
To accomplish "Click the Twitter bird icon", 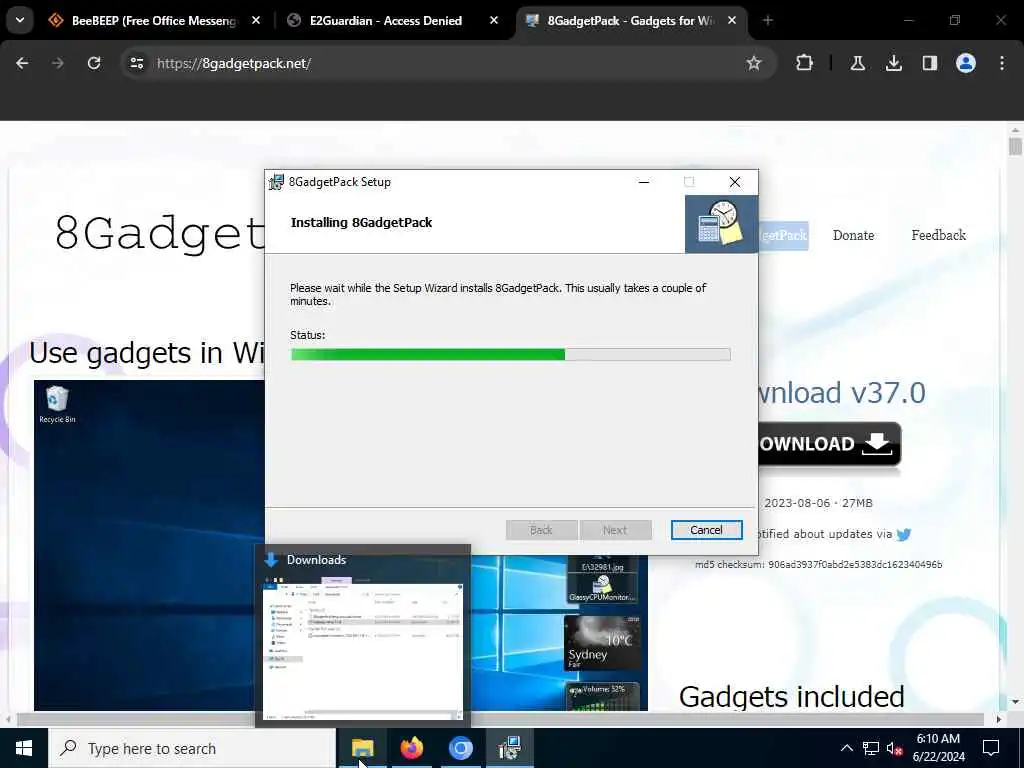I will pos(904,535).
